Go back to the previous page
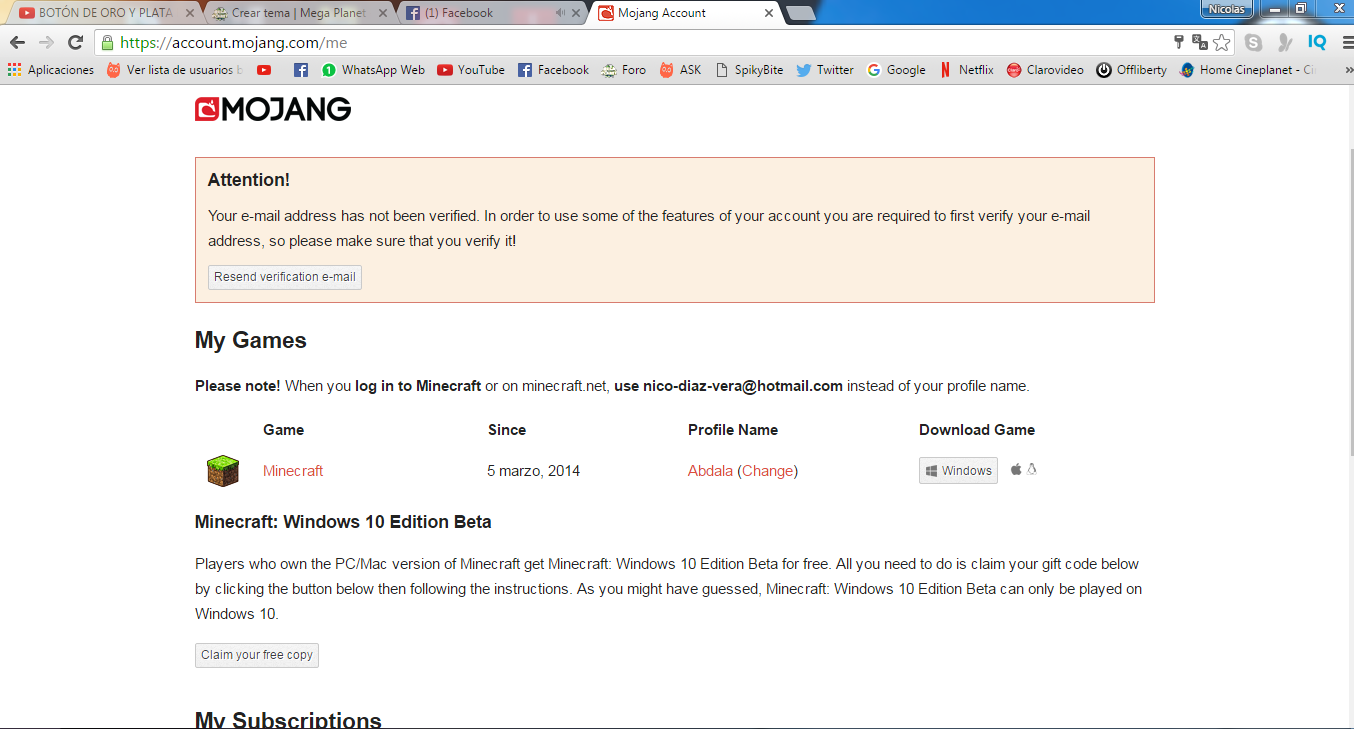Viewport: 1354px width, 729px height. [x=17, y=42]
